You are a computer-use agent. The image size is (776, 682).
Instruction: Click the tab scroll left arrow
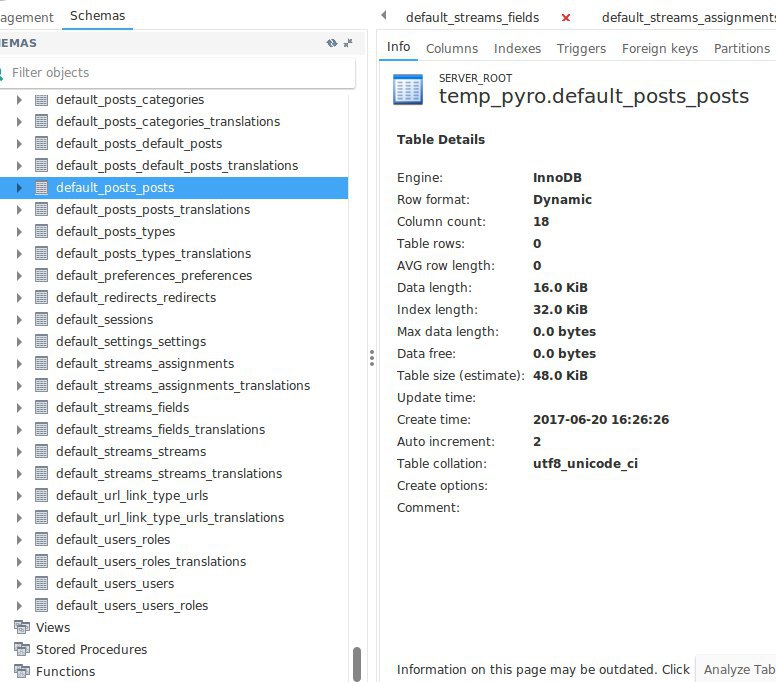(384, 17)
